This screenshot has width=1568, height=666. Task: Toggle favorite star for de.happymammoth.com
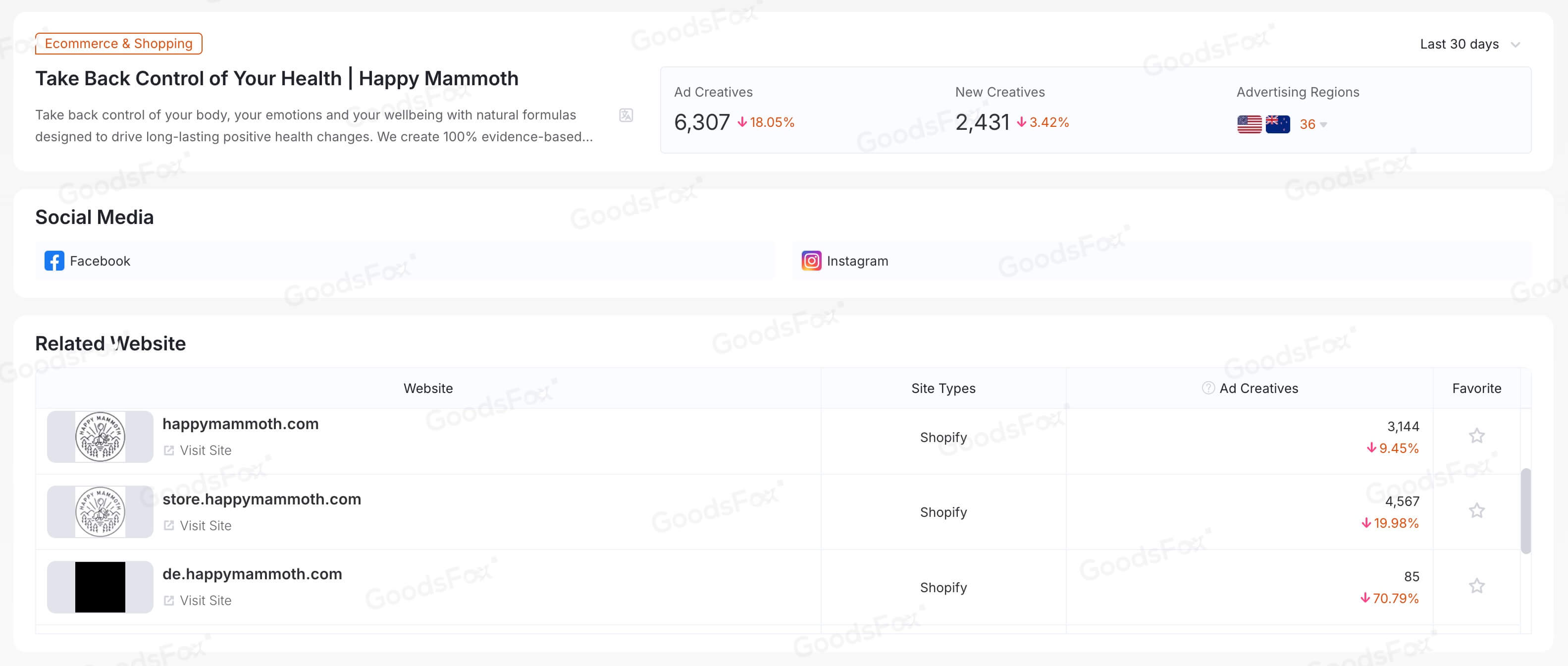click(1476, 586)
